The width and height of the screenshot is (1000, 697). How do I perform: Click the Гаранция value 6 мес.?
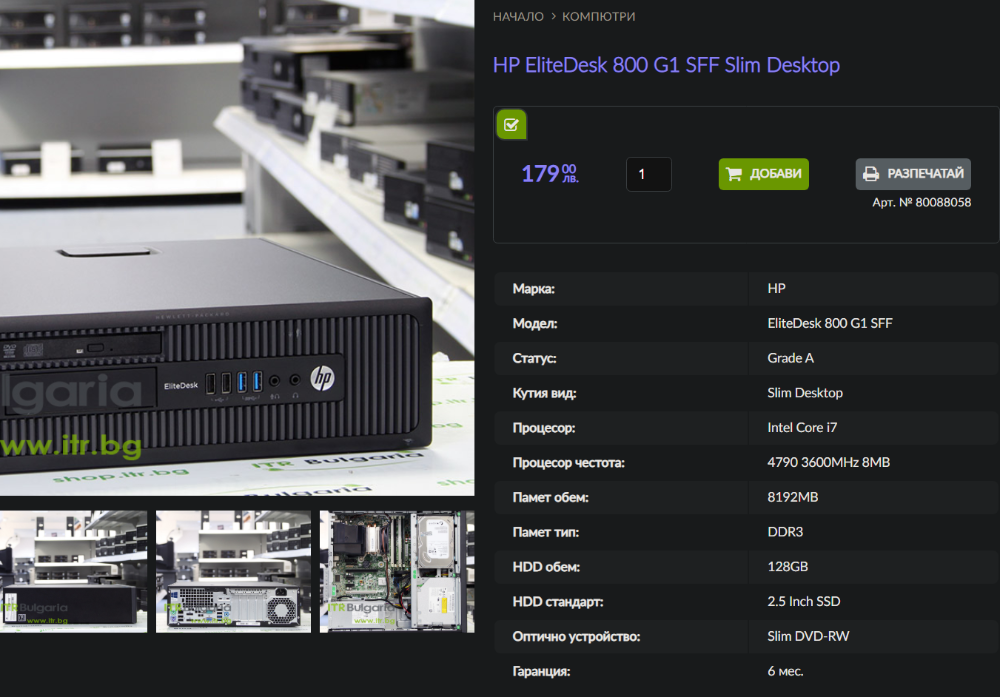[785, 671]
